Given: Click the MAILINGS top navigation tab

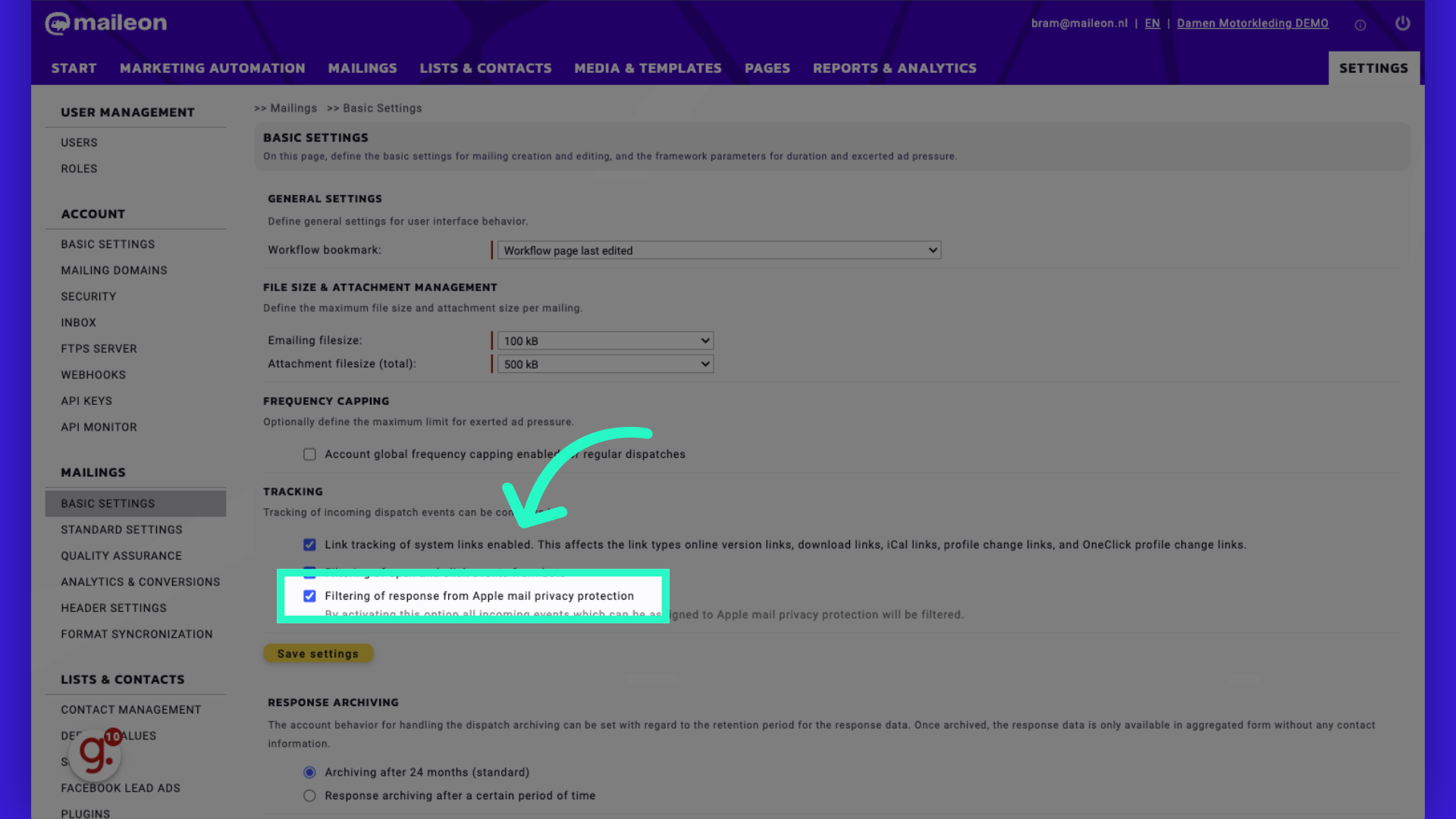Looking at the screenshot, I should click(362, 68).
